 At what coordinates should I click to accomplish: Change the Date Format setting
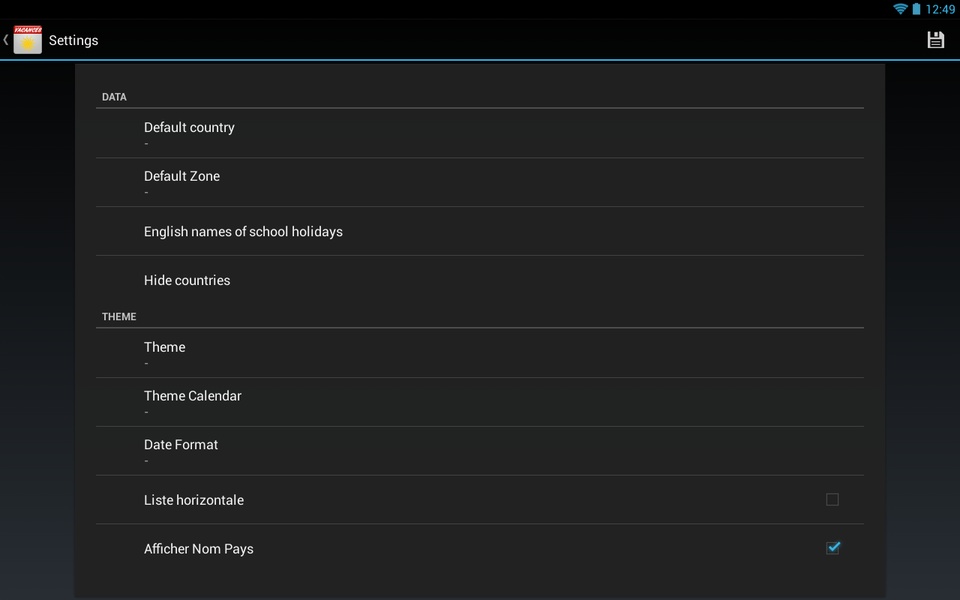[479, 451]
